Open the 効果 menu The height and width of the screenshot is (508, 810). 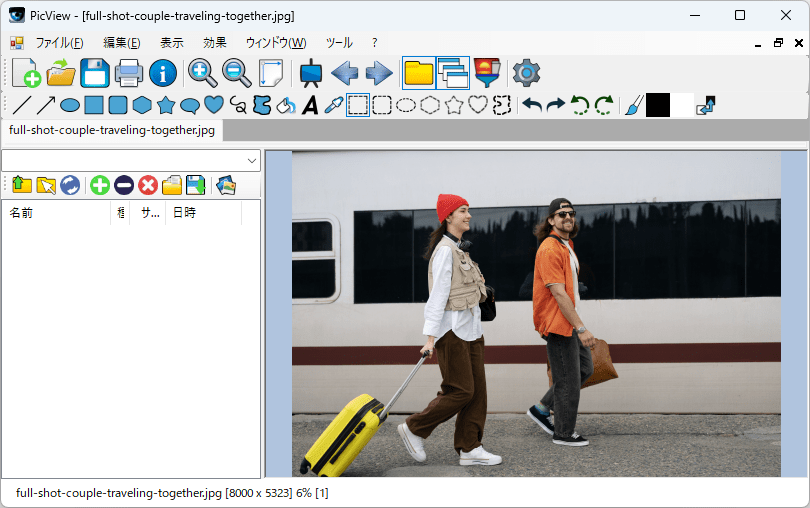(x=215, y=43)
